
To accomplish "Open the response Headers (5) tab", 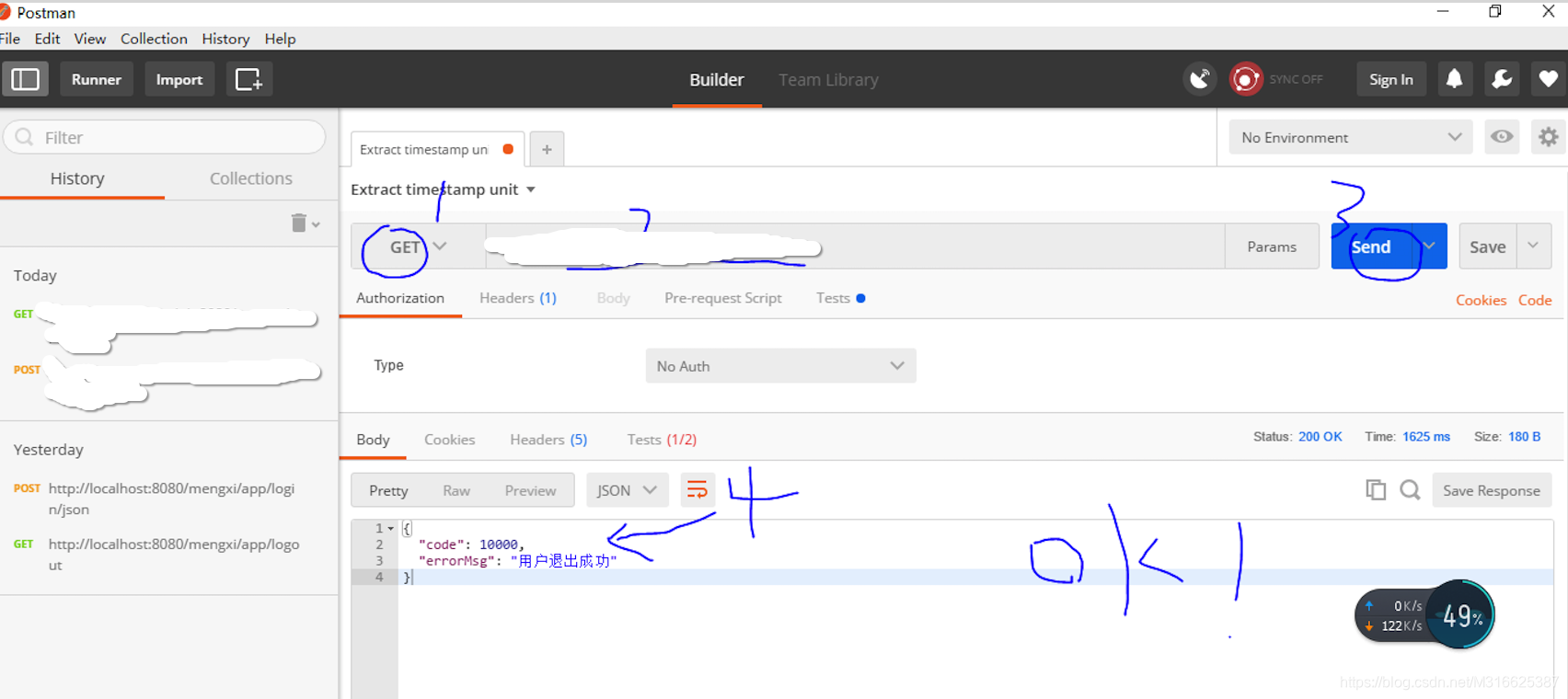I will [548, 440].
